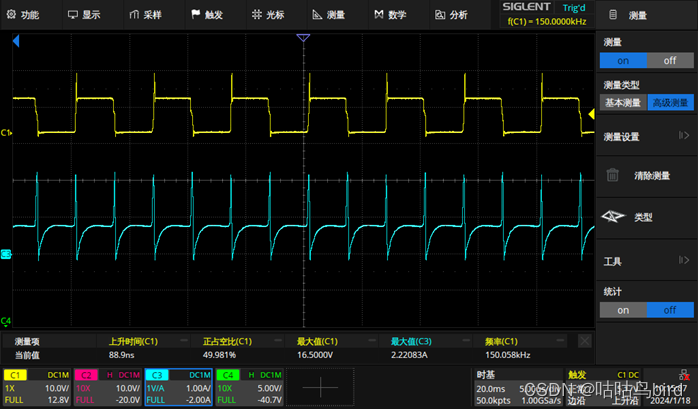698x409 pixels.
Task: Open the C1 channel settings box
Action: click(37, 387)
